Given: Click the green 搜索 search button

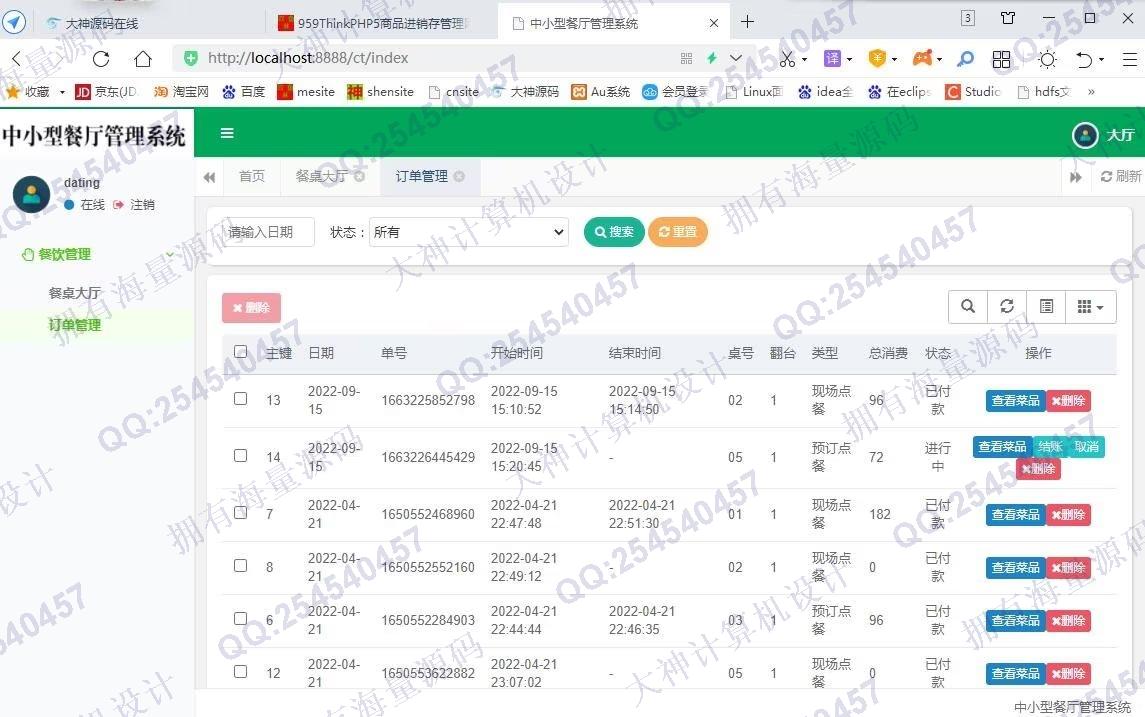Looking at the screenshot, I should (x=614, y=232).
